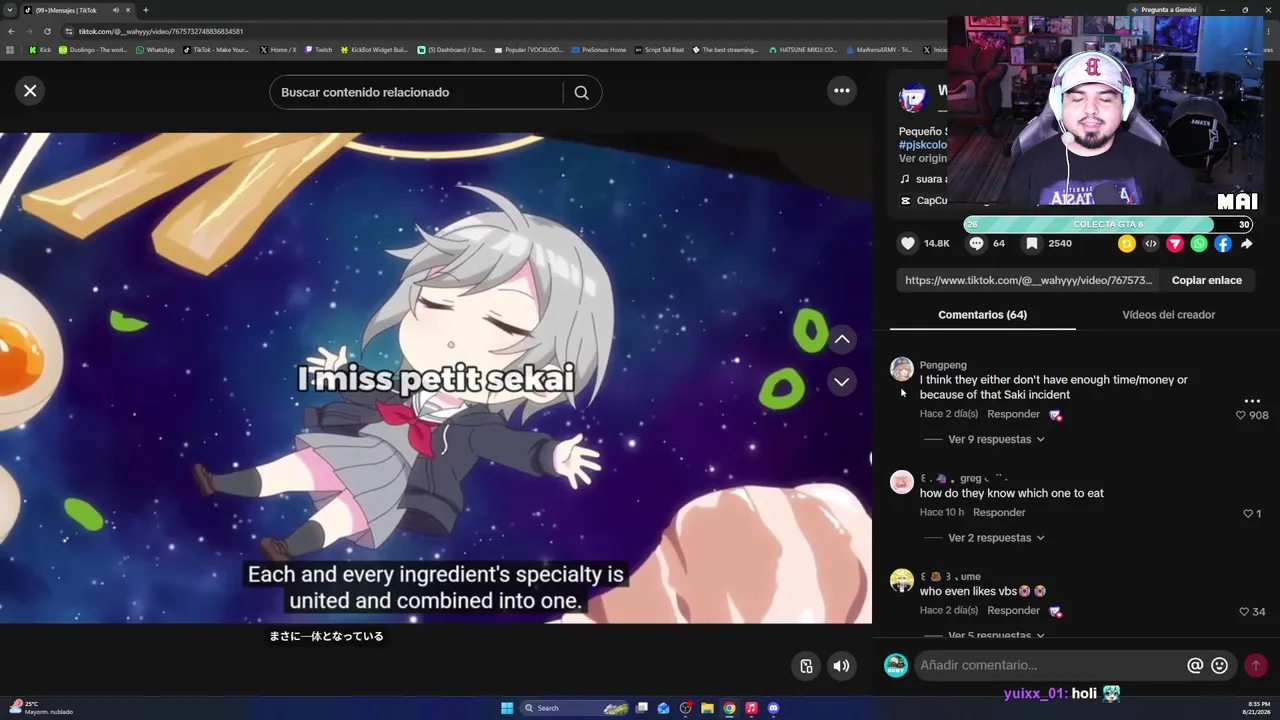Viewport: 1280px width, 720px height.
Task: Click Responder on greg's comment
Action: pos(999,512)
